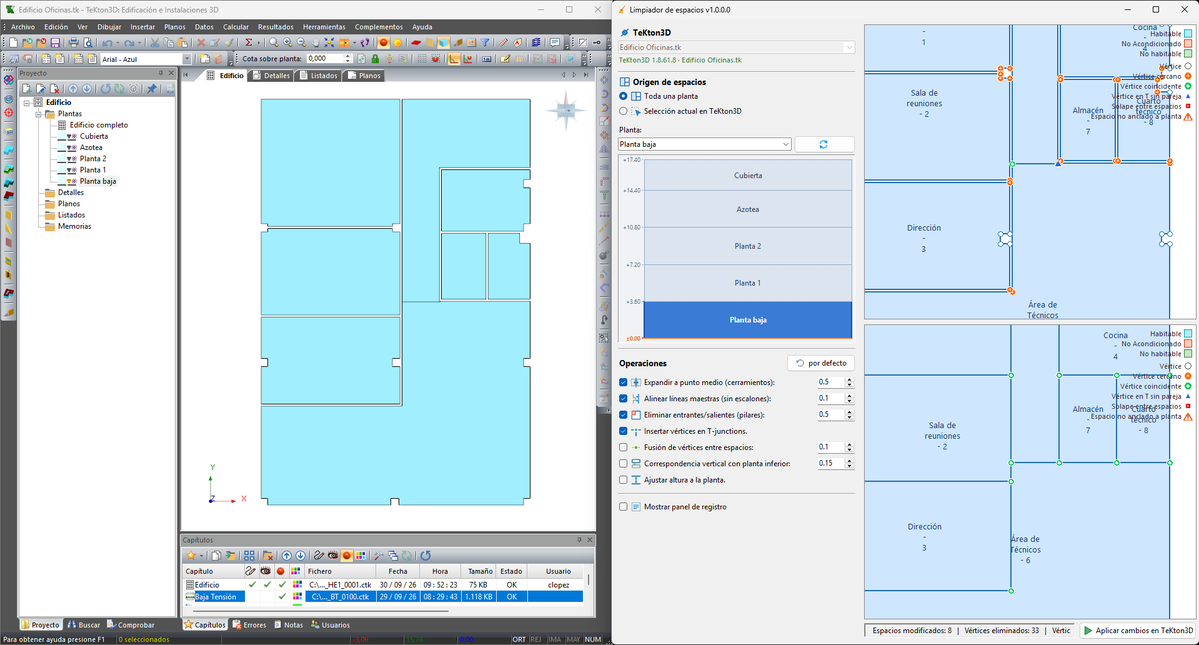Save the project with the purple floppy icon
The height and width of the screenshot is (645, 1199).
55,43
